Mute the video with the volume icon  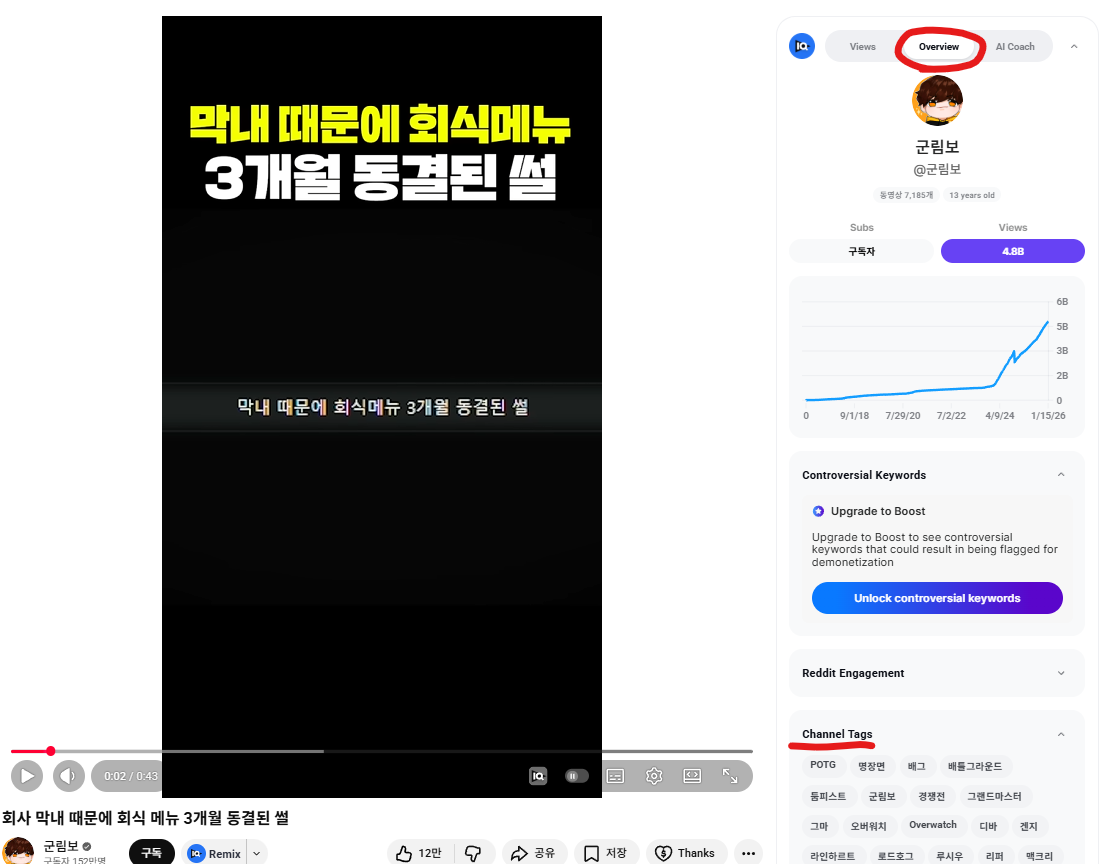pyautogui.click(x=68, y=776)
